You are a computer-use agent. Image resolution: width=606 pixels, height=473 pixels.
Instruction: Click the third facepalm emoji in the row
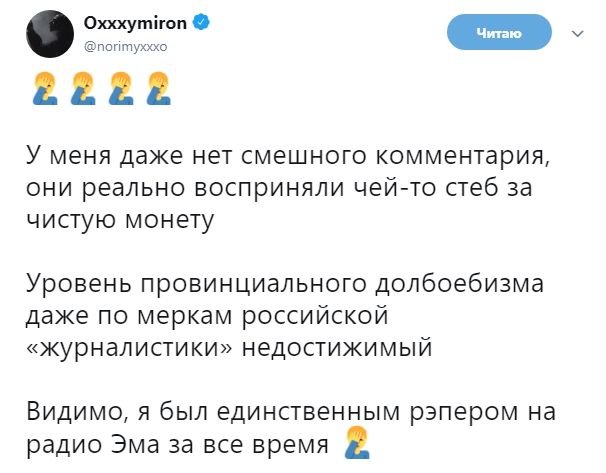click(117, 90)
